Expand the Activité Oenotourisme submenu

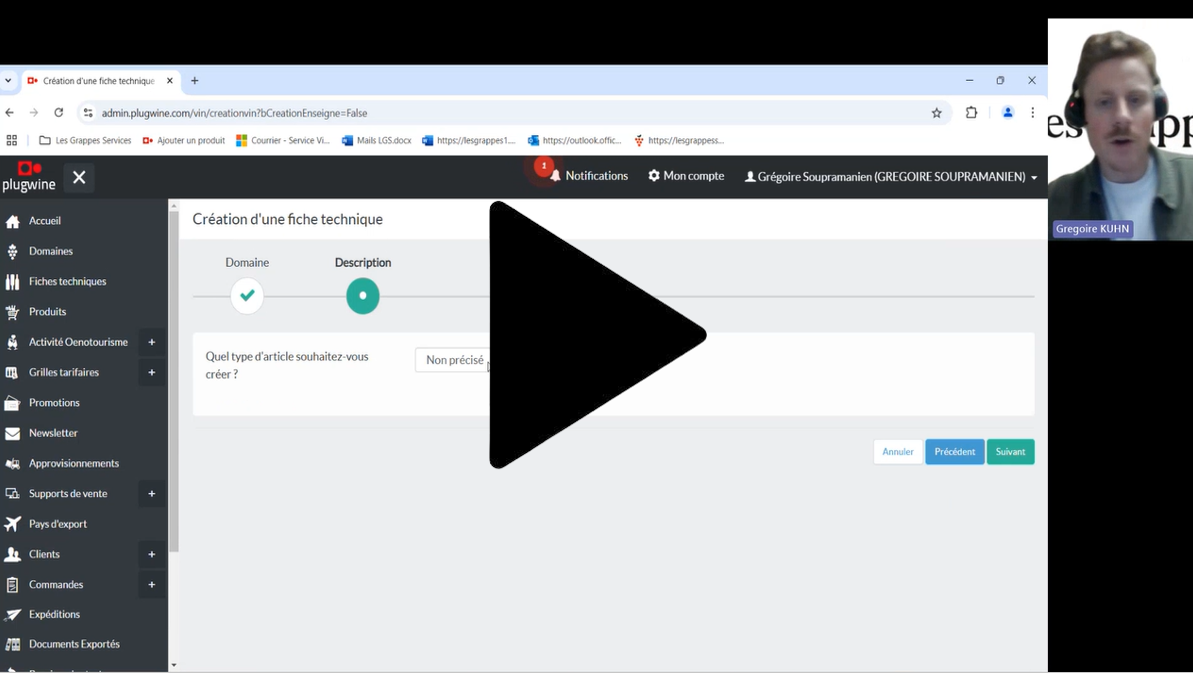pyautogui.click(x=152, y=342)
